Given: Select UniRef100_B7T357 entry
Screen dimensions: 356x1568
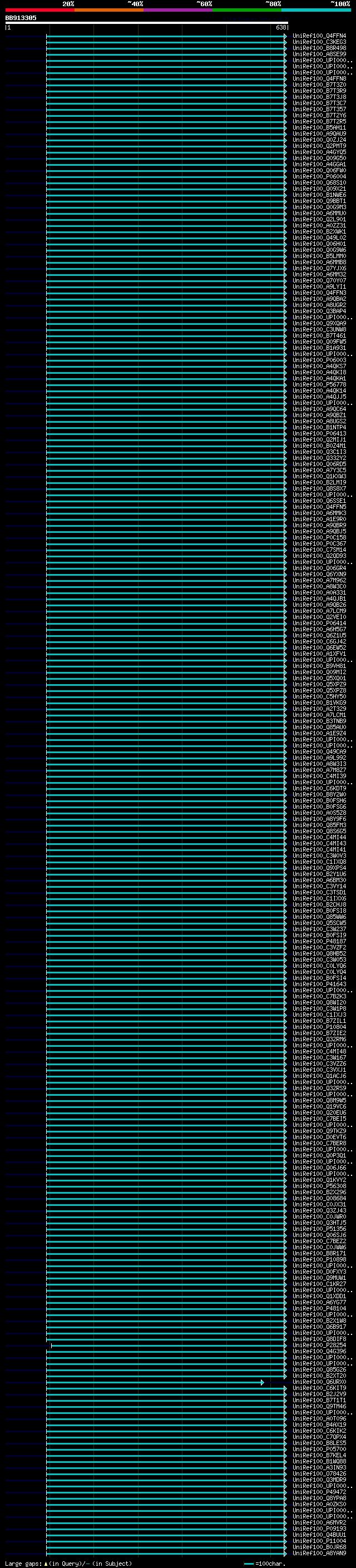Looking at the screenshot, I should (x=319, y=109).
